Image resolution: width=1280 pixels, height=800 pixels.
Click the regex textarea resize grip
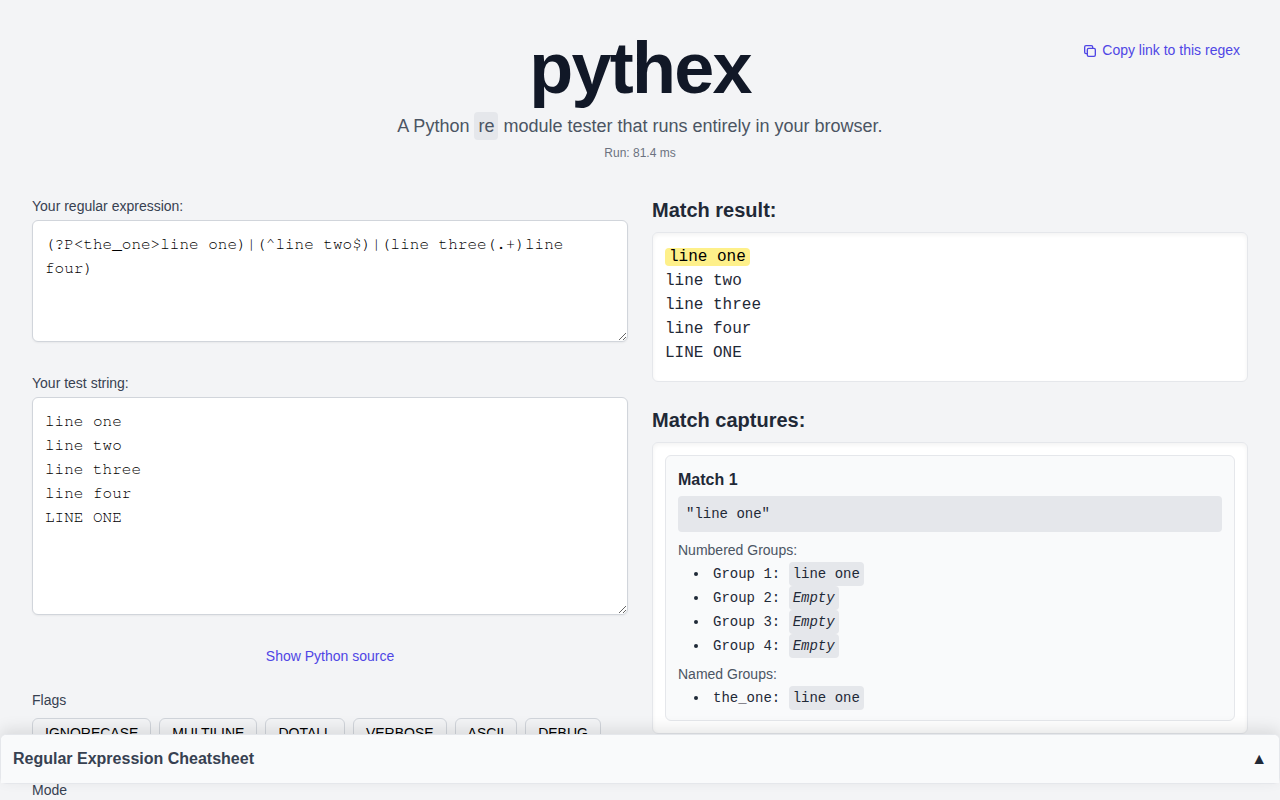(621, 335)
